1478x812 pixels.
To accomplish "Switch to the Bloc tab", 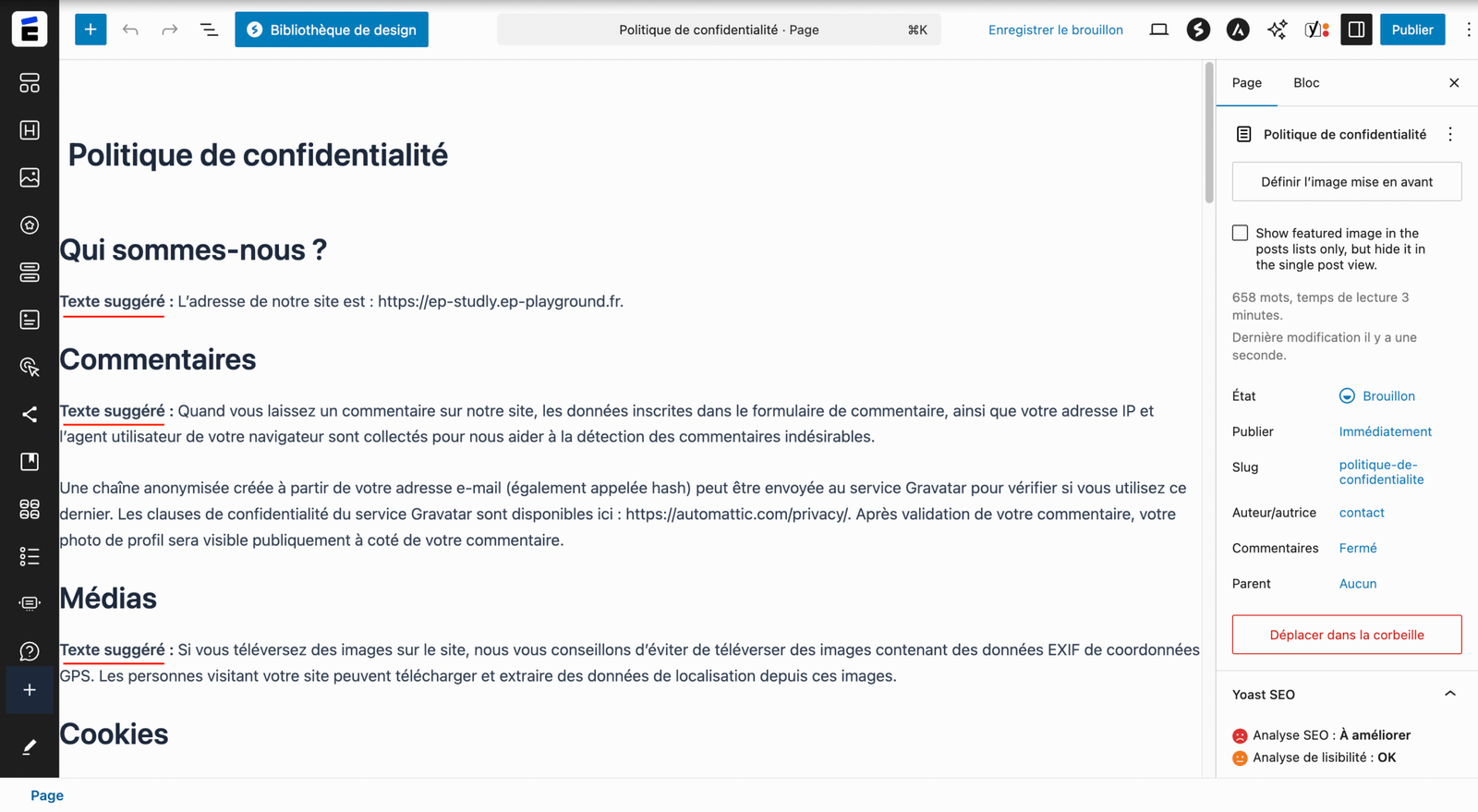I will pyautogui.click(x=1305, y=83).
